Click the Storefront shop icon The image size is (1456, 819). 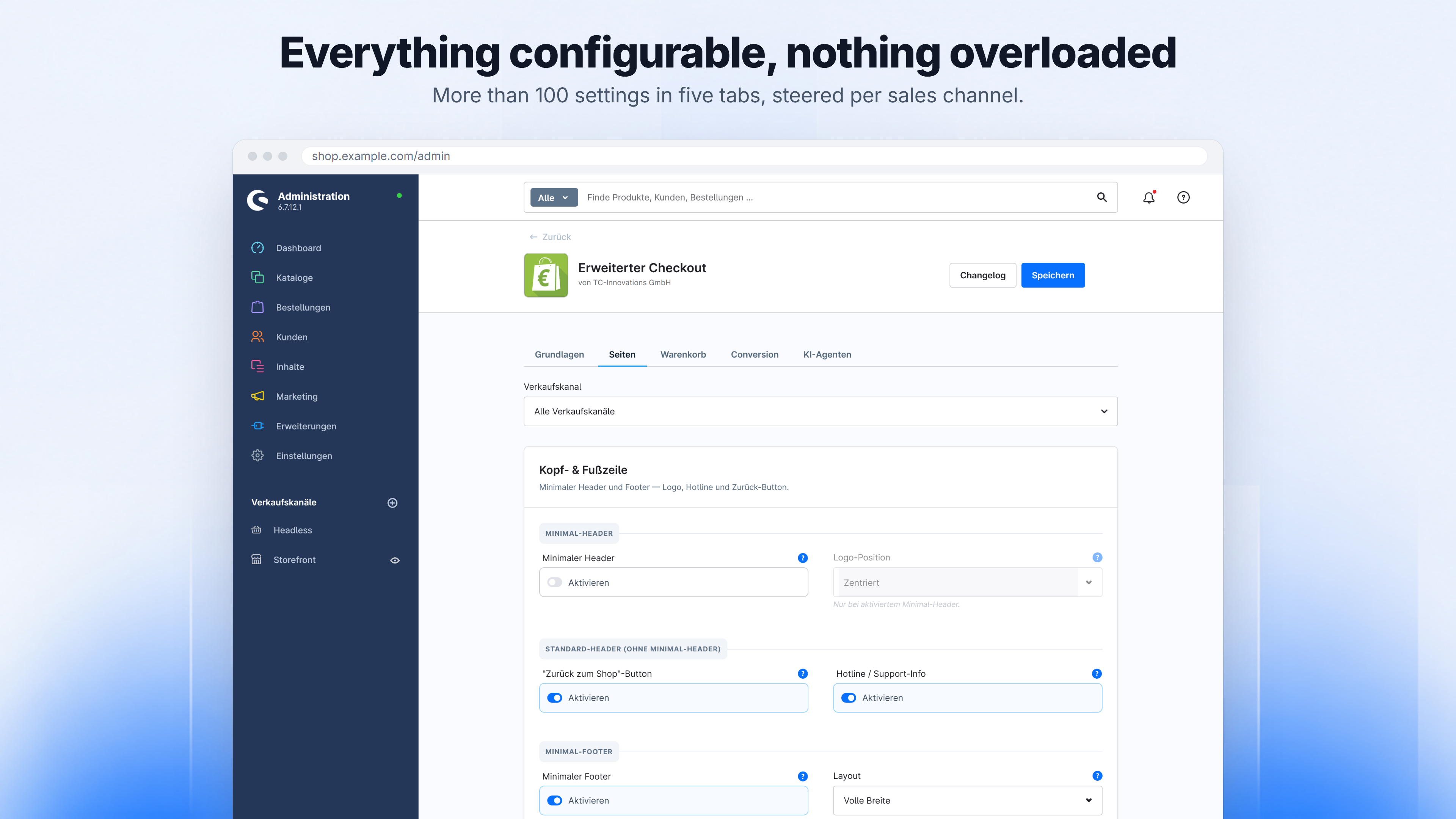[x=256, y=560]
